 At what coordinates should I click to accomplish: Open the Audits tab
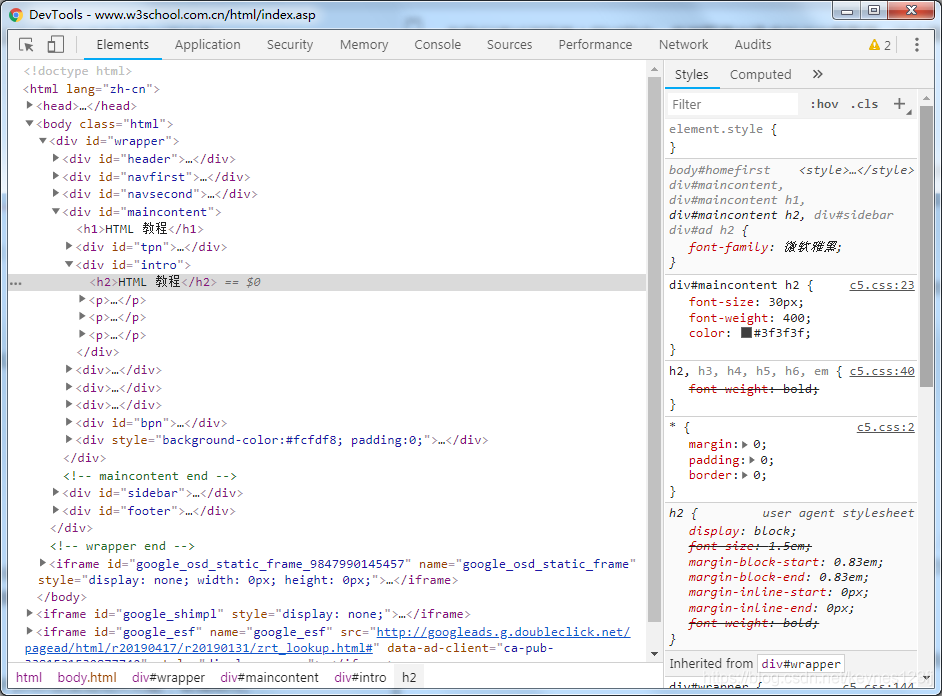tap(753, 44)
